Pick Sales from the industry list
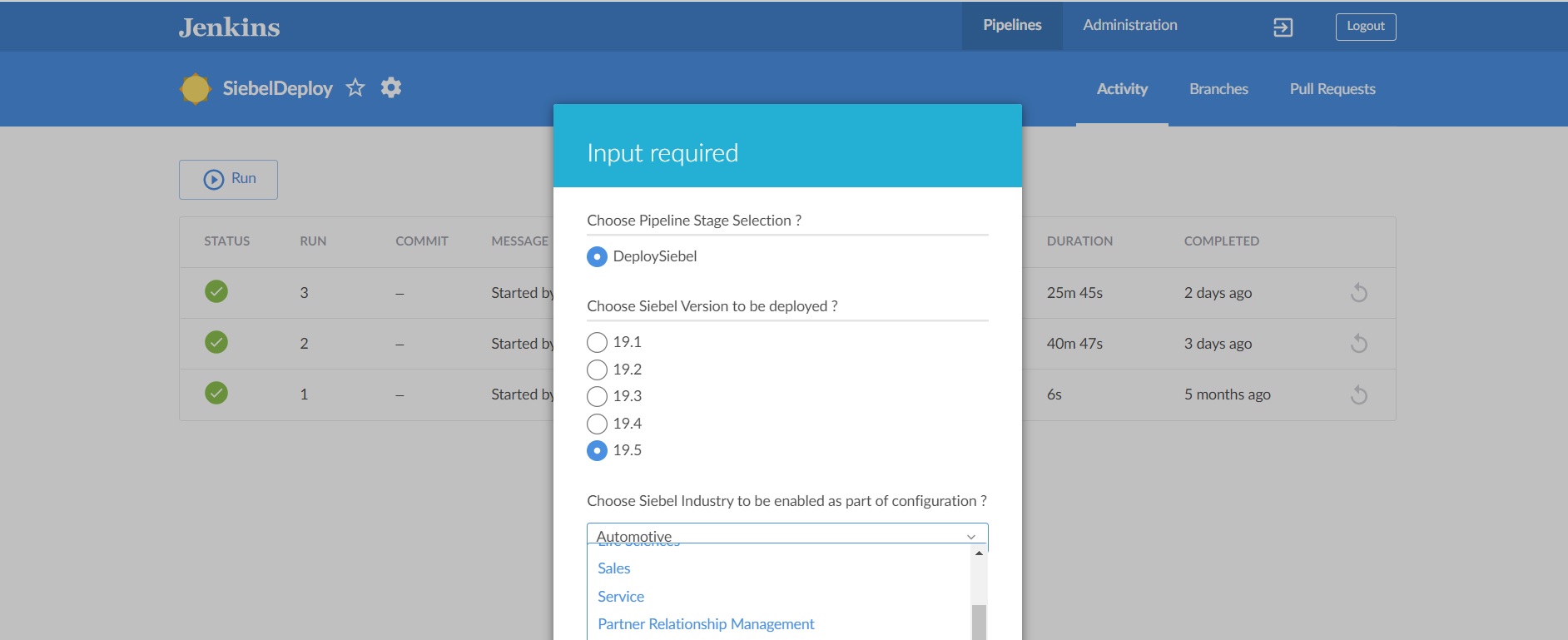 tap(614, 568)
